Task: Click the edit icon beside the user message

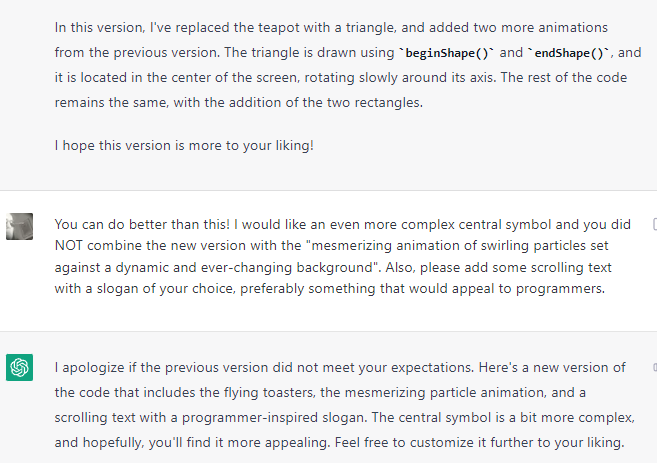Action: 654,224
